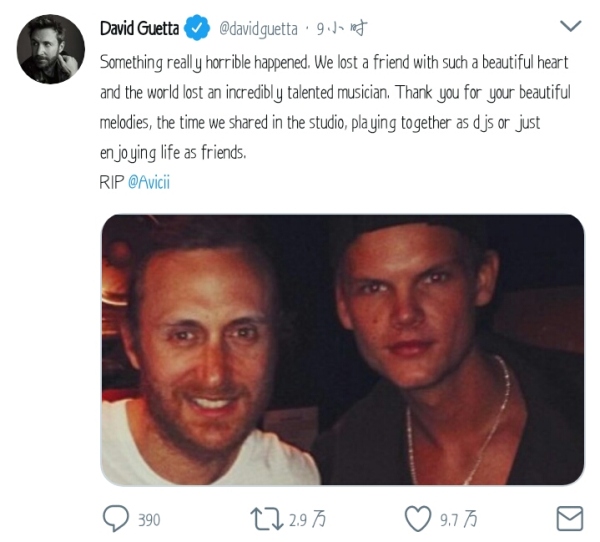Send tweet via the envelope message icon
The height and width of the screenshot is (542, 600).
pos(569,519)
